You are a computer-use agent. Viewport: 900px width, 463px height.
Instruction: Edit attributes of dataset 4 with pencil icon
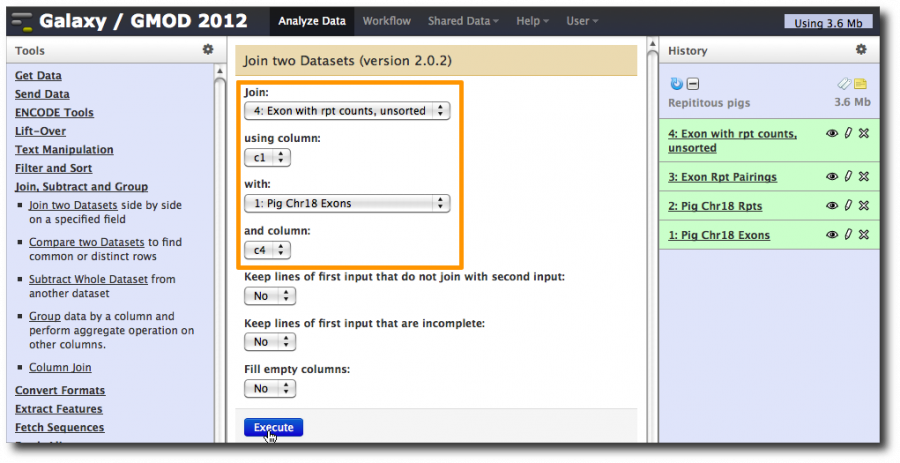(848, 134)
